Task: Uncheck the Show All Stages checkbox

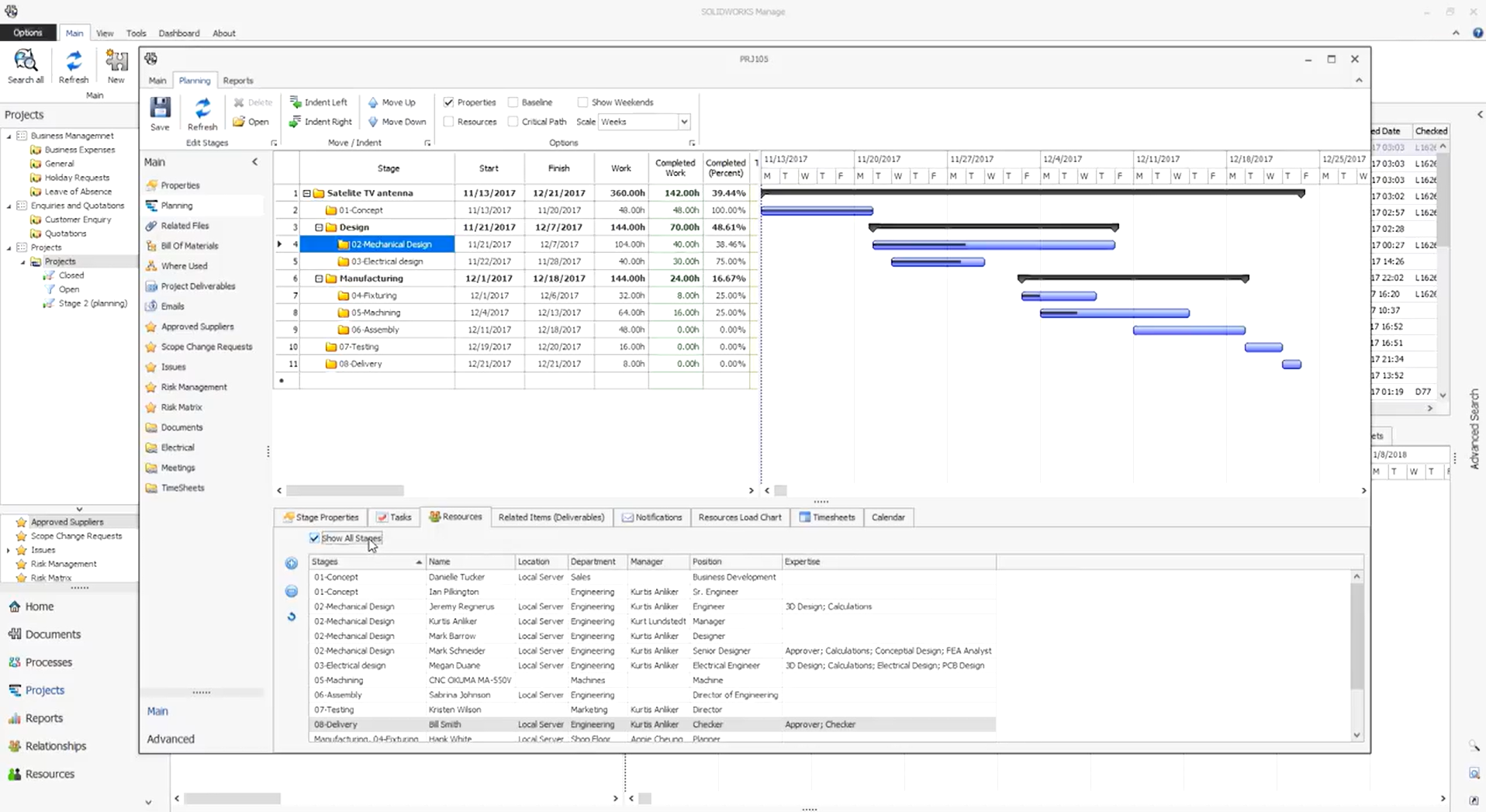Action: [x=314, y=538]
